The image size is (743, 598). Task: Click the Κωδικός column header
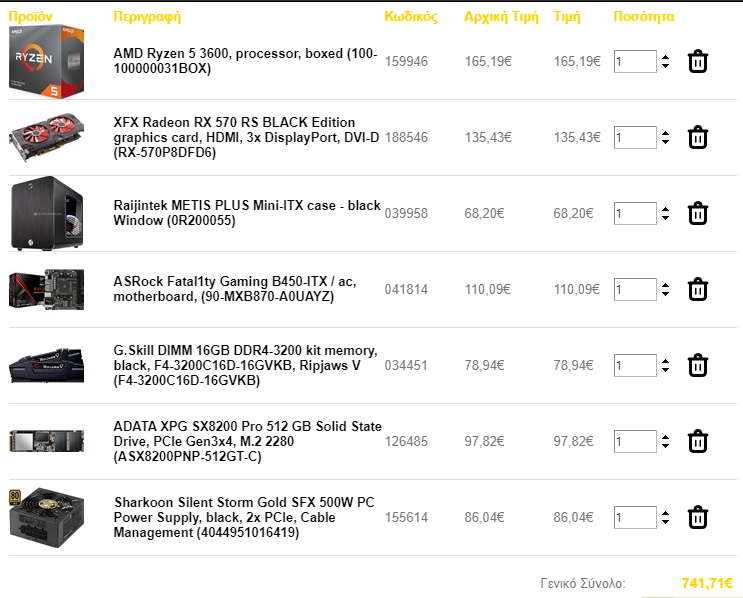pyautogui.click(x=411, y=17)
